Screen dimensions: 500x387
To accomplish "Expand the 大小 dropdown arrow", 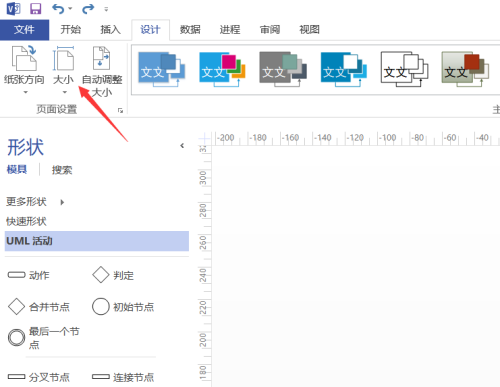I will point(65,92).
